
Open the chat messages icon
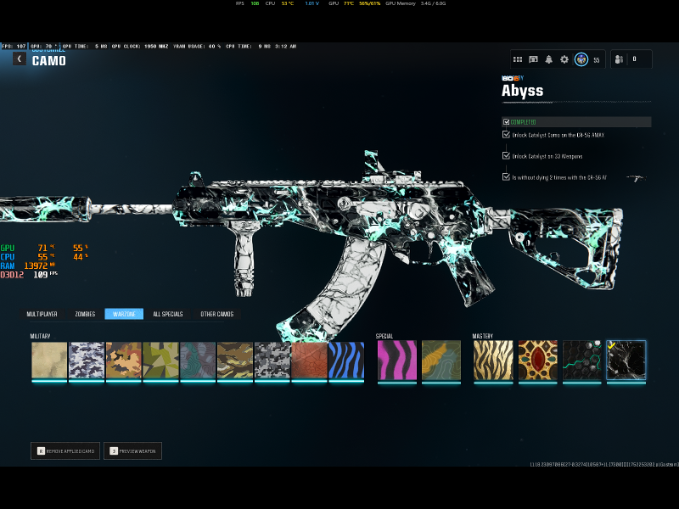pyautogui.click(x=533, y=59)
